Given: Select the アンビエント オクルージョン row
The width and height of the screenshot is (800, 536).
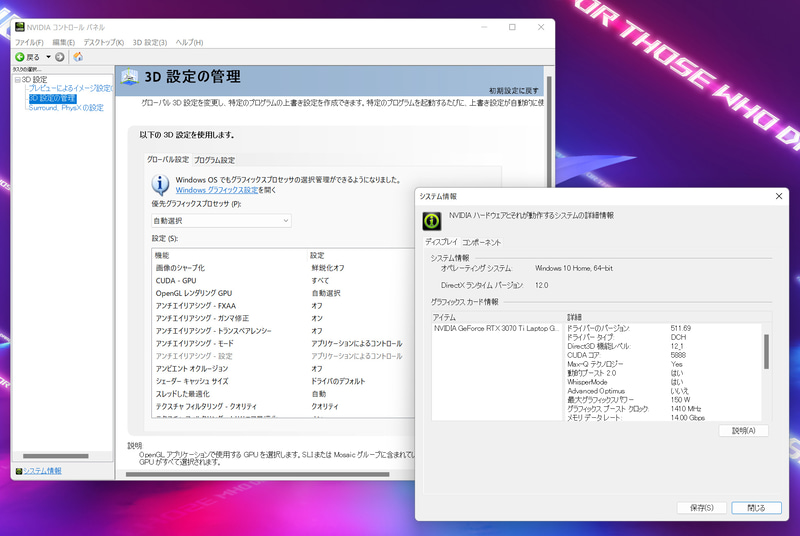Looking at the screenshot, I should pos(283,369).
